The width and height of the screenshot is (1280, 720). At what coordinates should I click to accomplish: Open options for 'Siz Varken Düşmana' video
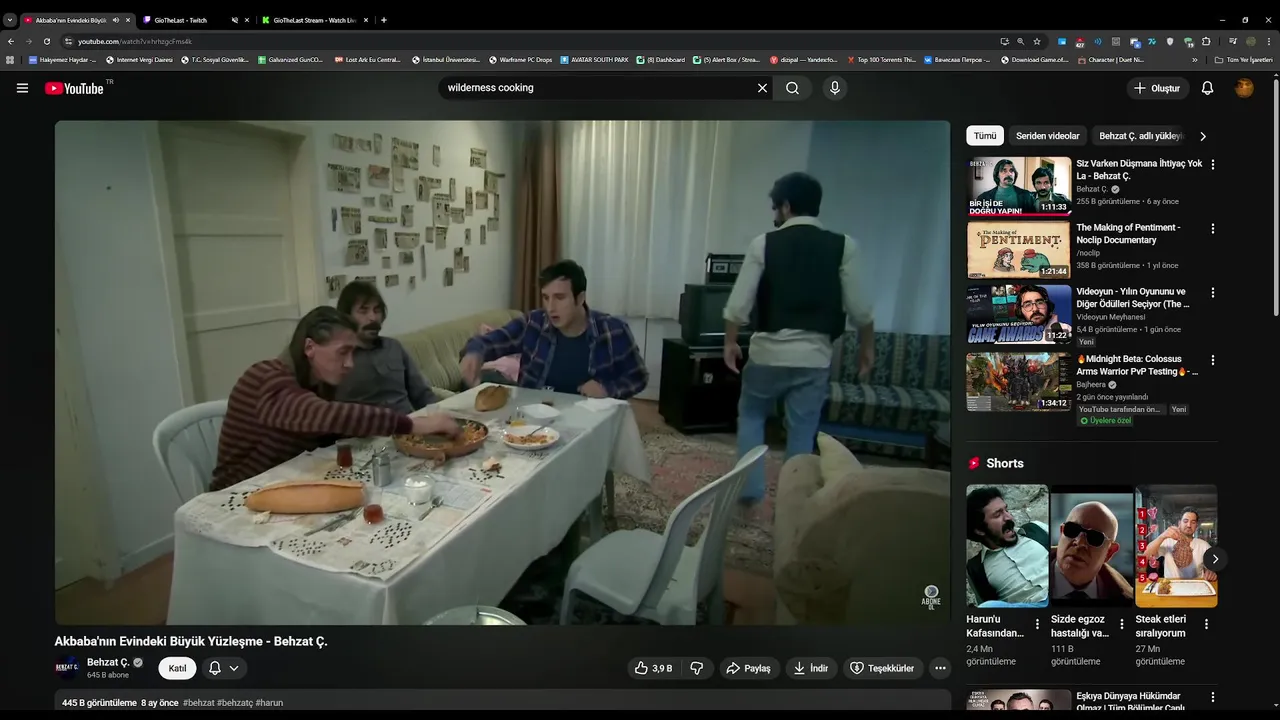[1213, 164]
